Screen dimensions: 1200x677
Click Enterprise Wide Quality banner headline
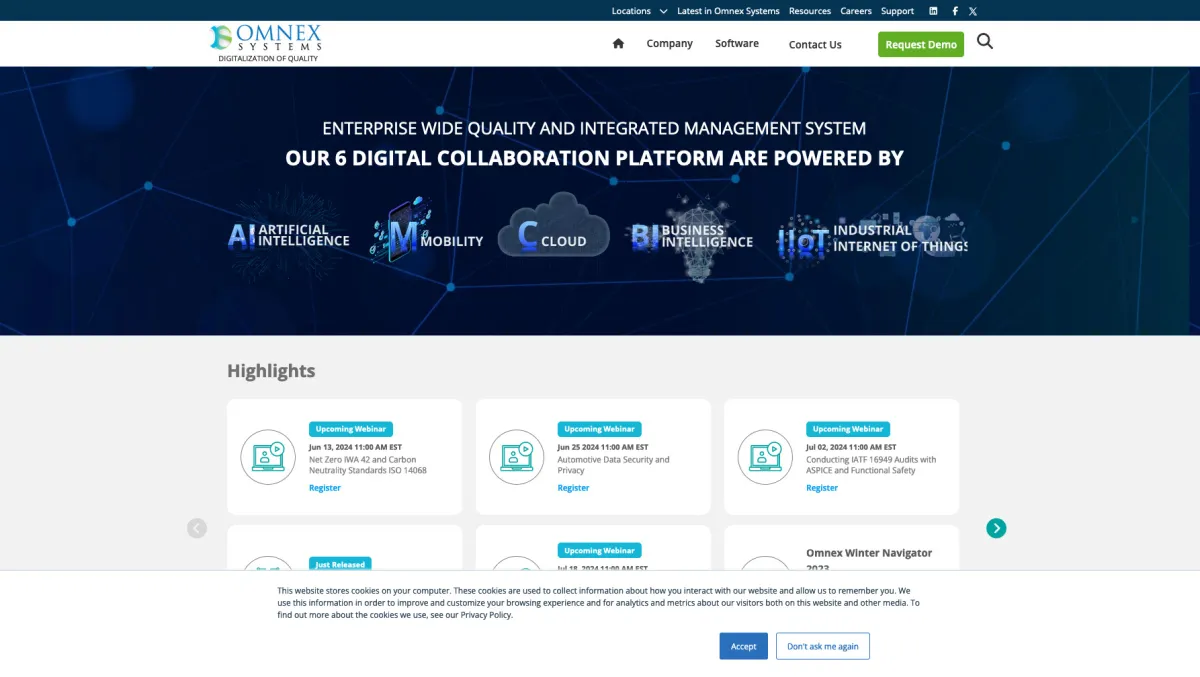tap(594, 128)
